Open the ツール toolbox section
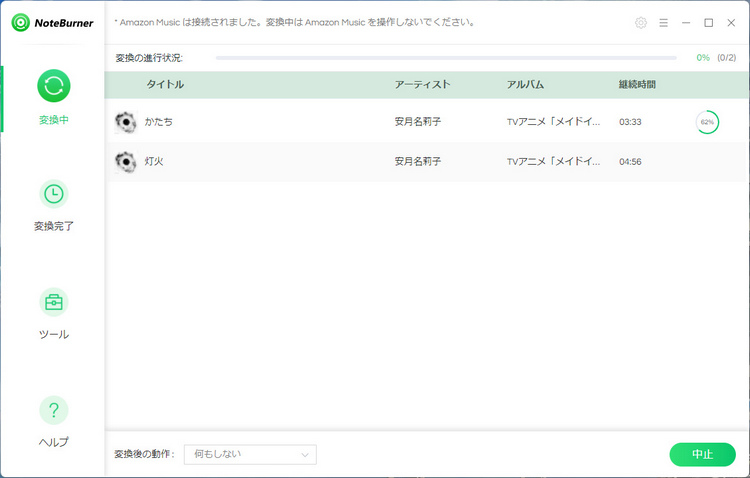 pyautogui.click(x=54, y=314)
